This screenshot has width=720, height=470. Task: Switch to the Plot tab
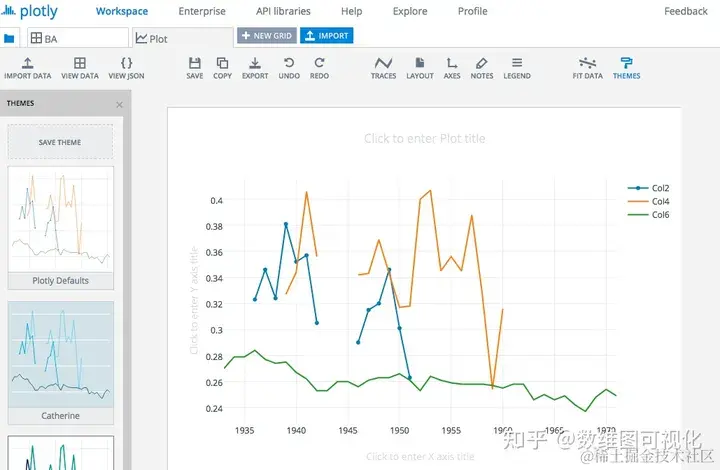183,38
